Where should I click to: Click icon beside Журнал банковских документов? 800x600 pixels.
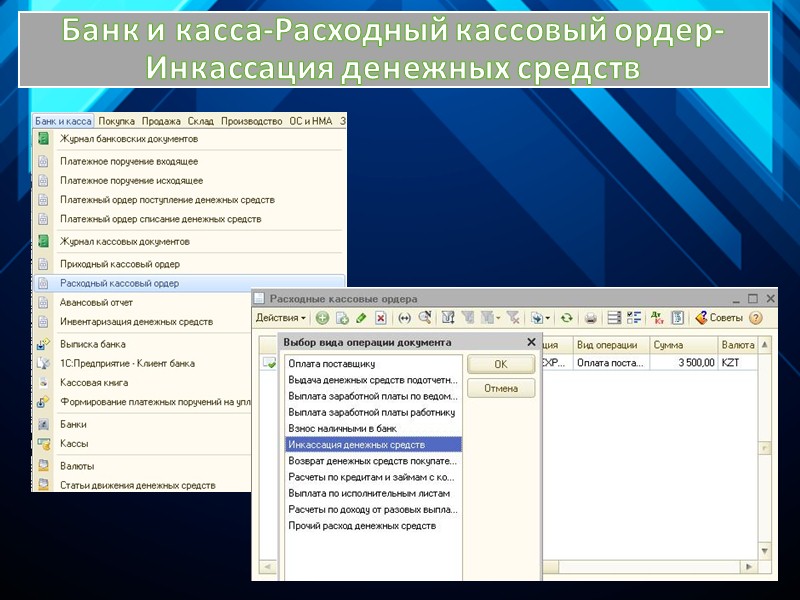click(44, 138)
